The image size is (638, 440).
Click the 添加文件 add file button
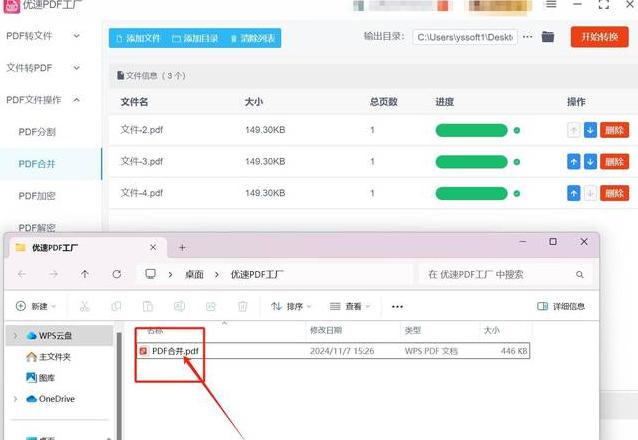tap(138, 38)
